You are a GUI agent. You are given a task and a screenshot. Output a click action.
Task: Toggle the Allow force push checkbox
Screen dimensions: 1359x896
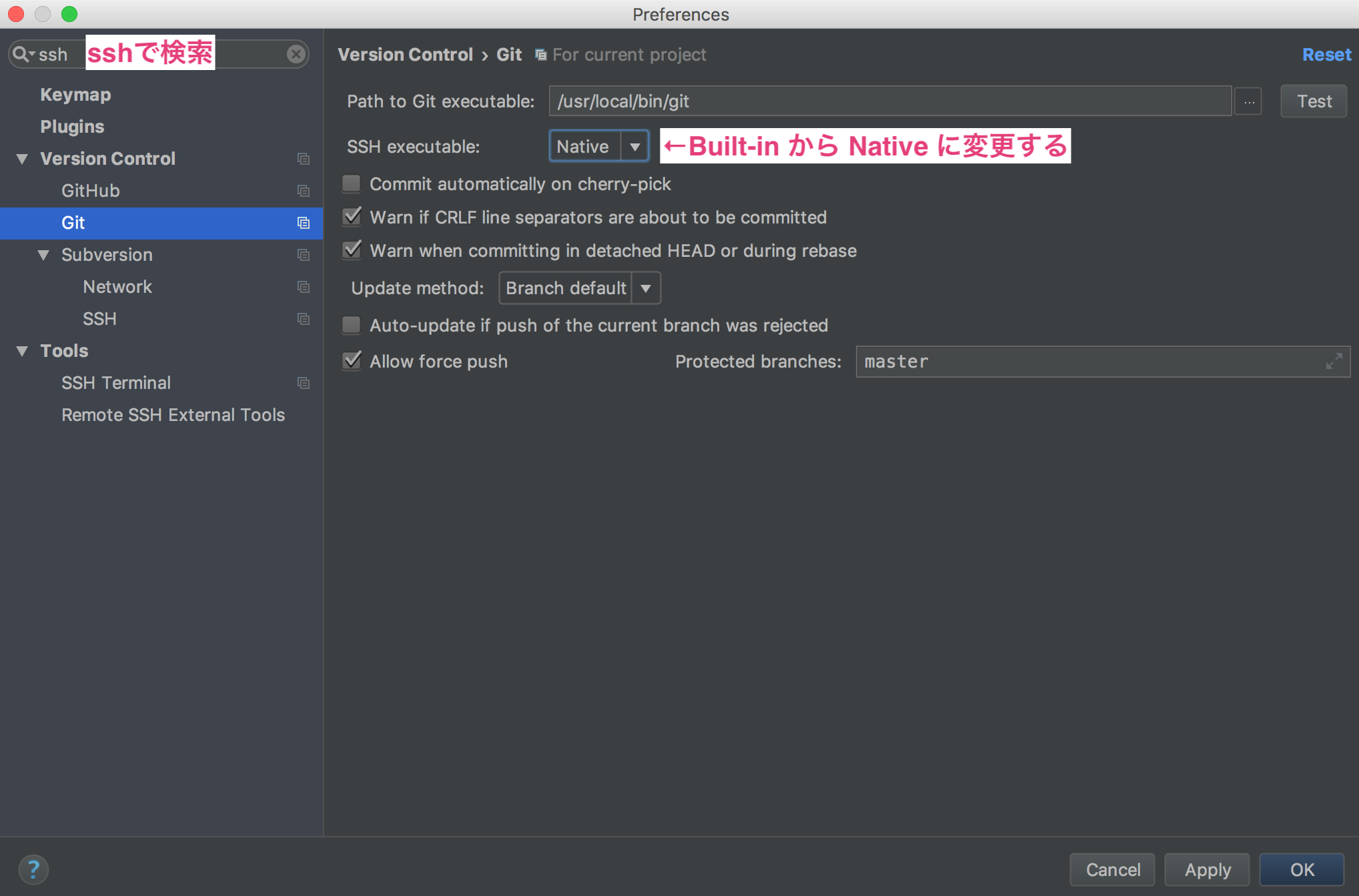352,361
